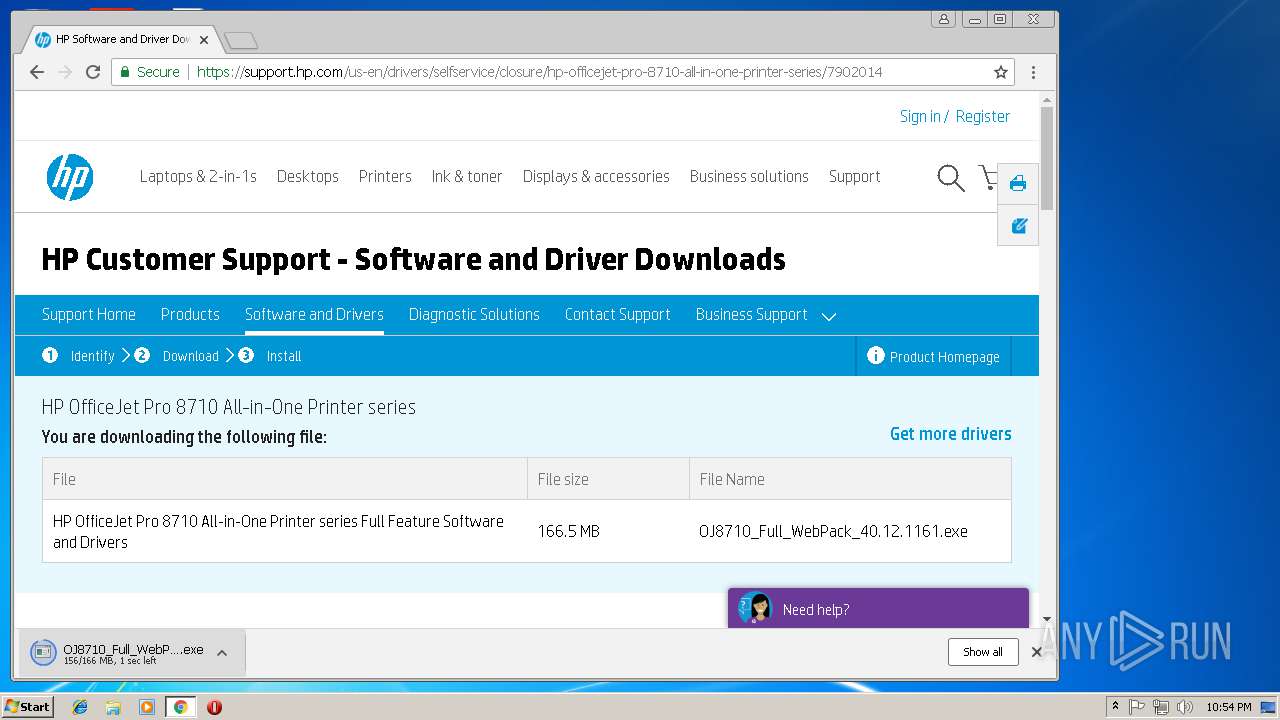The width and height of the screenshot is (1280, 720).
Task: Click the Register link
Action: tap(983, 116)
